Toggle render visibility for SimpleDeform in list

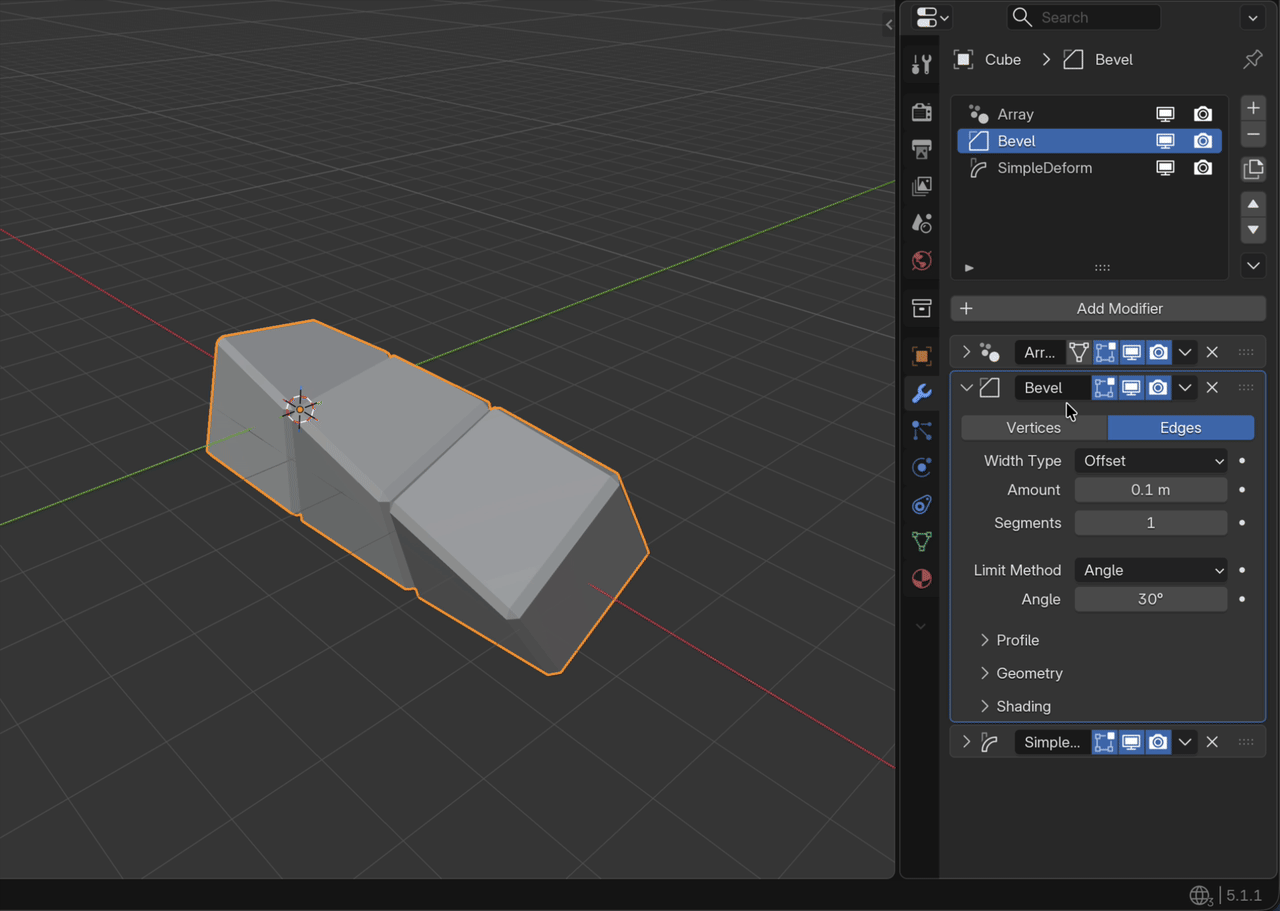pos(1203,168)
